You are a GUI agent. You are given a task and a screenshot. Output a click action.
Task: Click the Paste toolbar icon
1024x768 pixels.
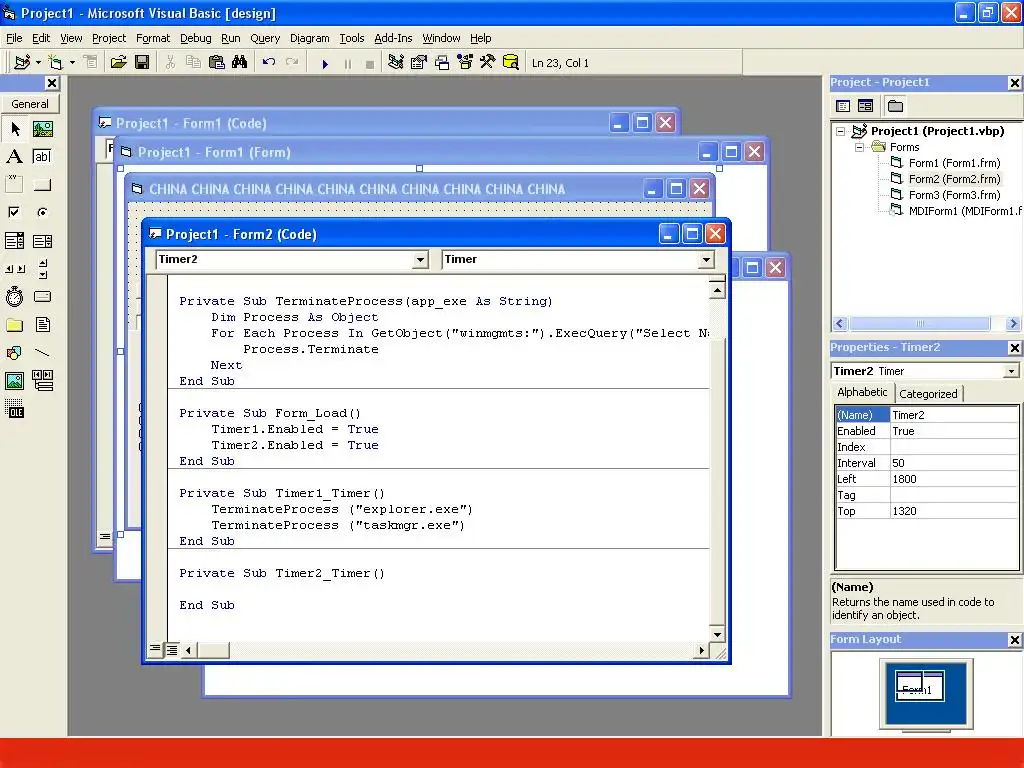pos(217,63)
